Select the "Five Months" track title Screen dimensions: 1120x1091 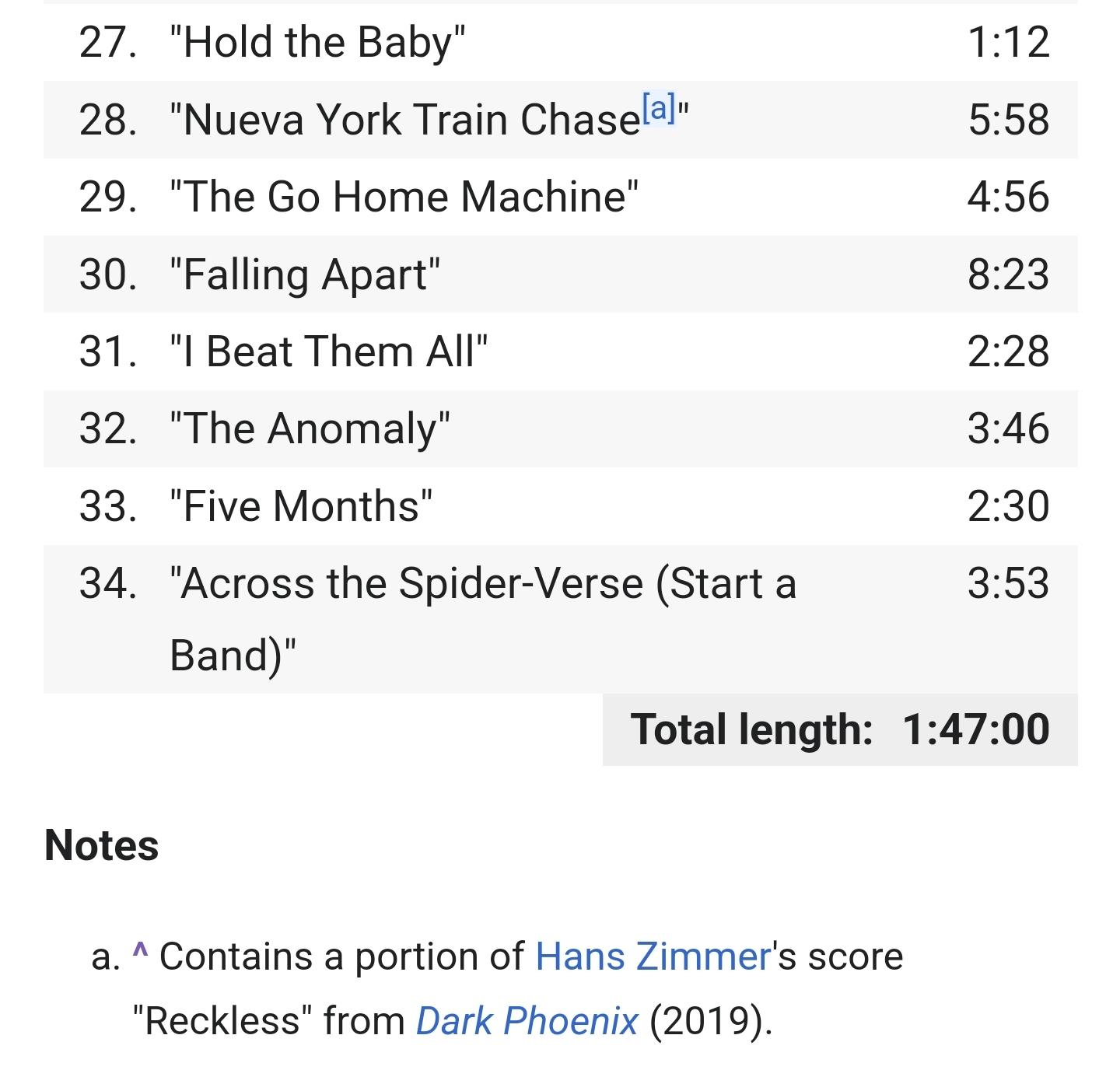pos(301,506)
